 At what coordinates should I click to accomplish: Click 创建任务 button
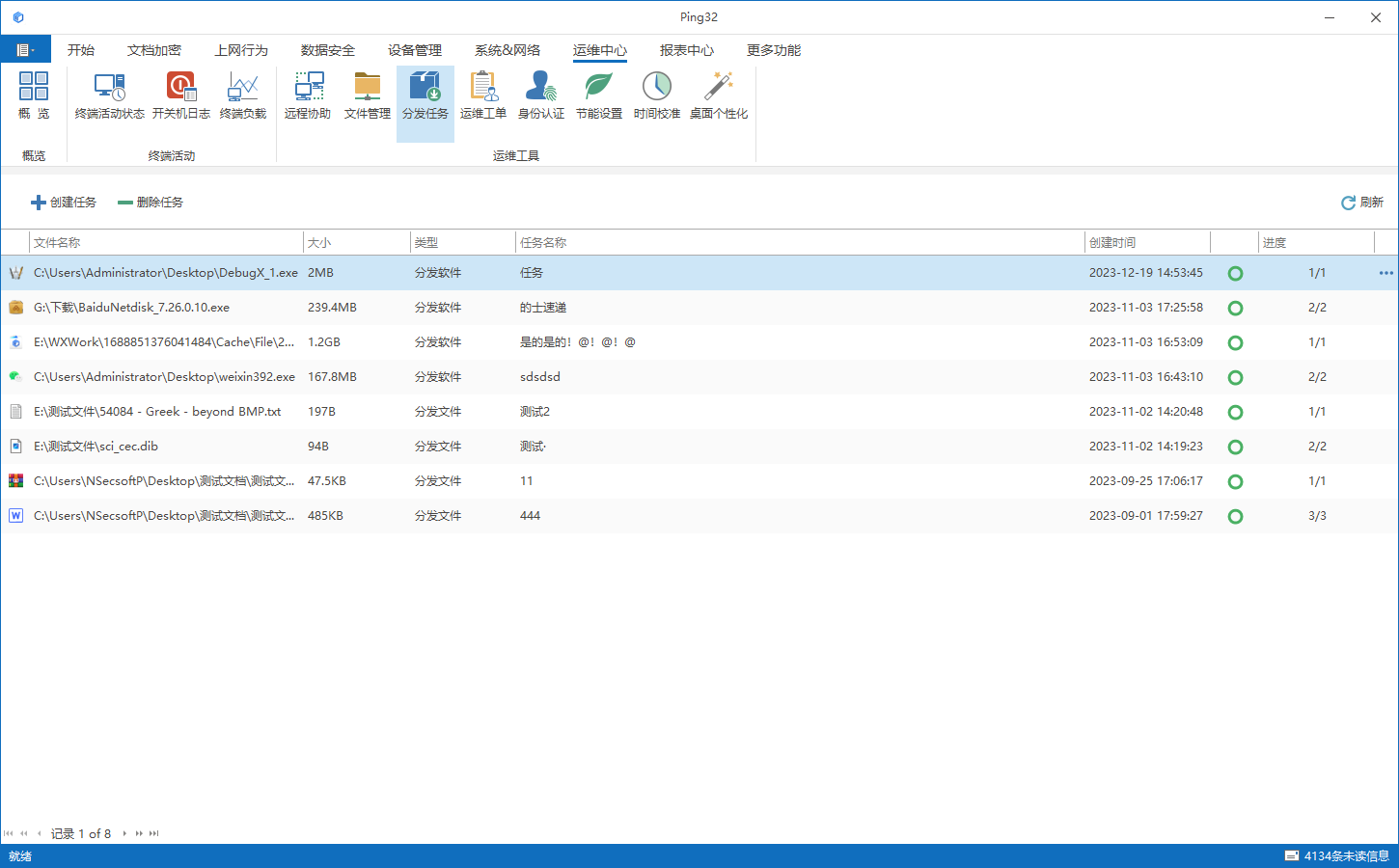click(x=64, y=203)
